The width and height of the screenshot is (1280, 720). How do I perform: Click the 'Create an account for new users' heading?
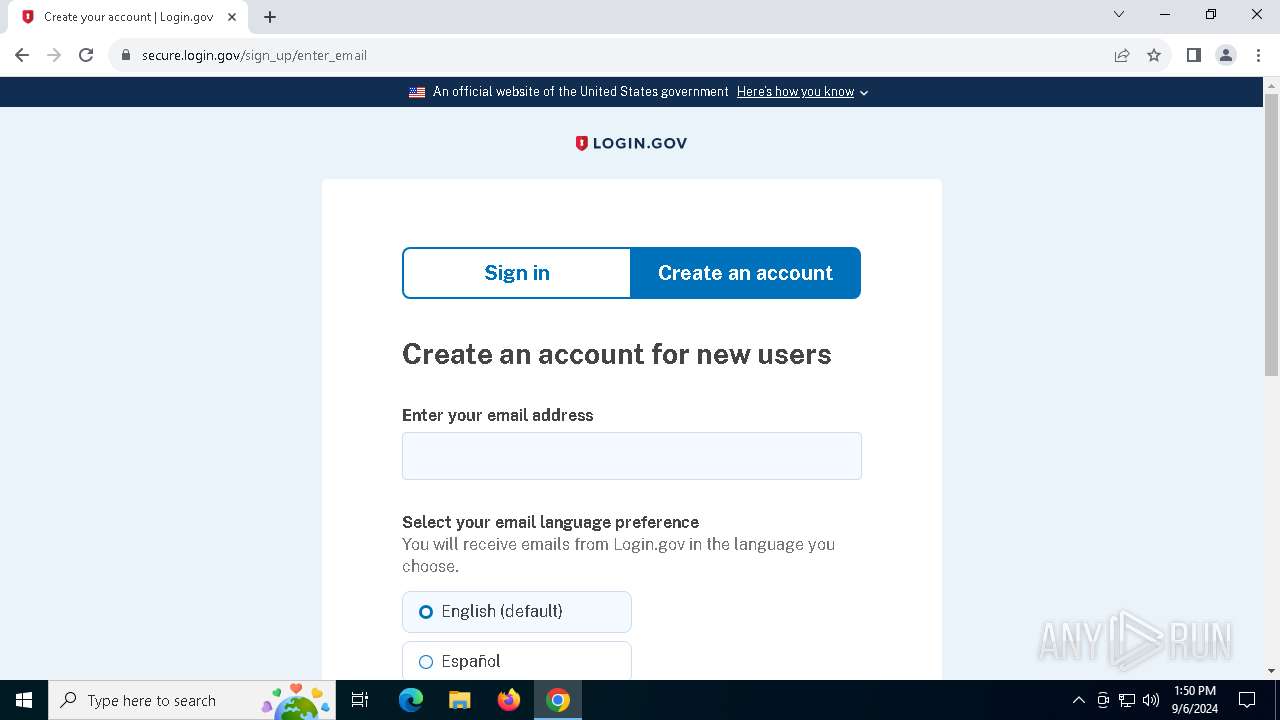(x=617, y=354)
